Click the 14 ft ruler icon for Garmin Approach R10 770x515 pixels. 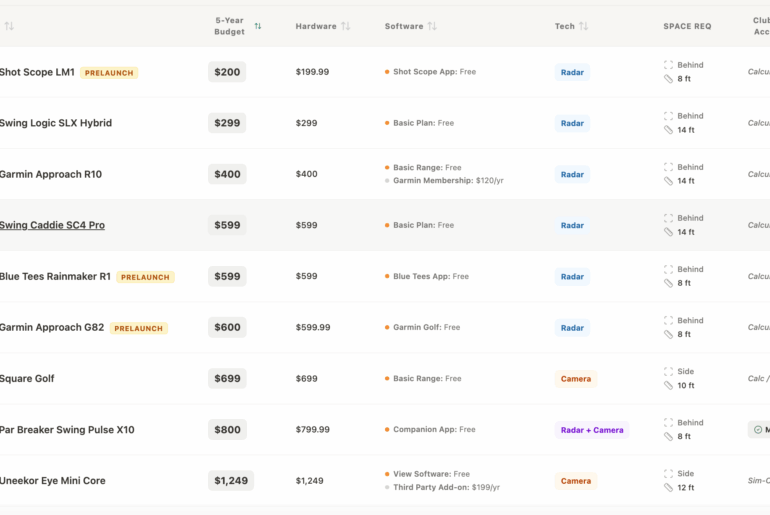[x=668, y=181]
